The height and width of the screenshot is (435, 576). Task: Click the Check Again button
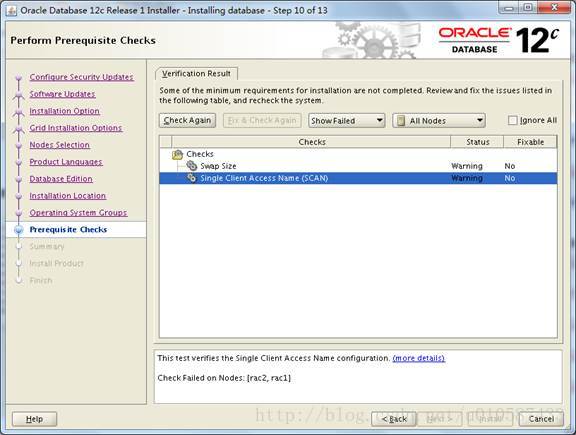coord(187,121)
